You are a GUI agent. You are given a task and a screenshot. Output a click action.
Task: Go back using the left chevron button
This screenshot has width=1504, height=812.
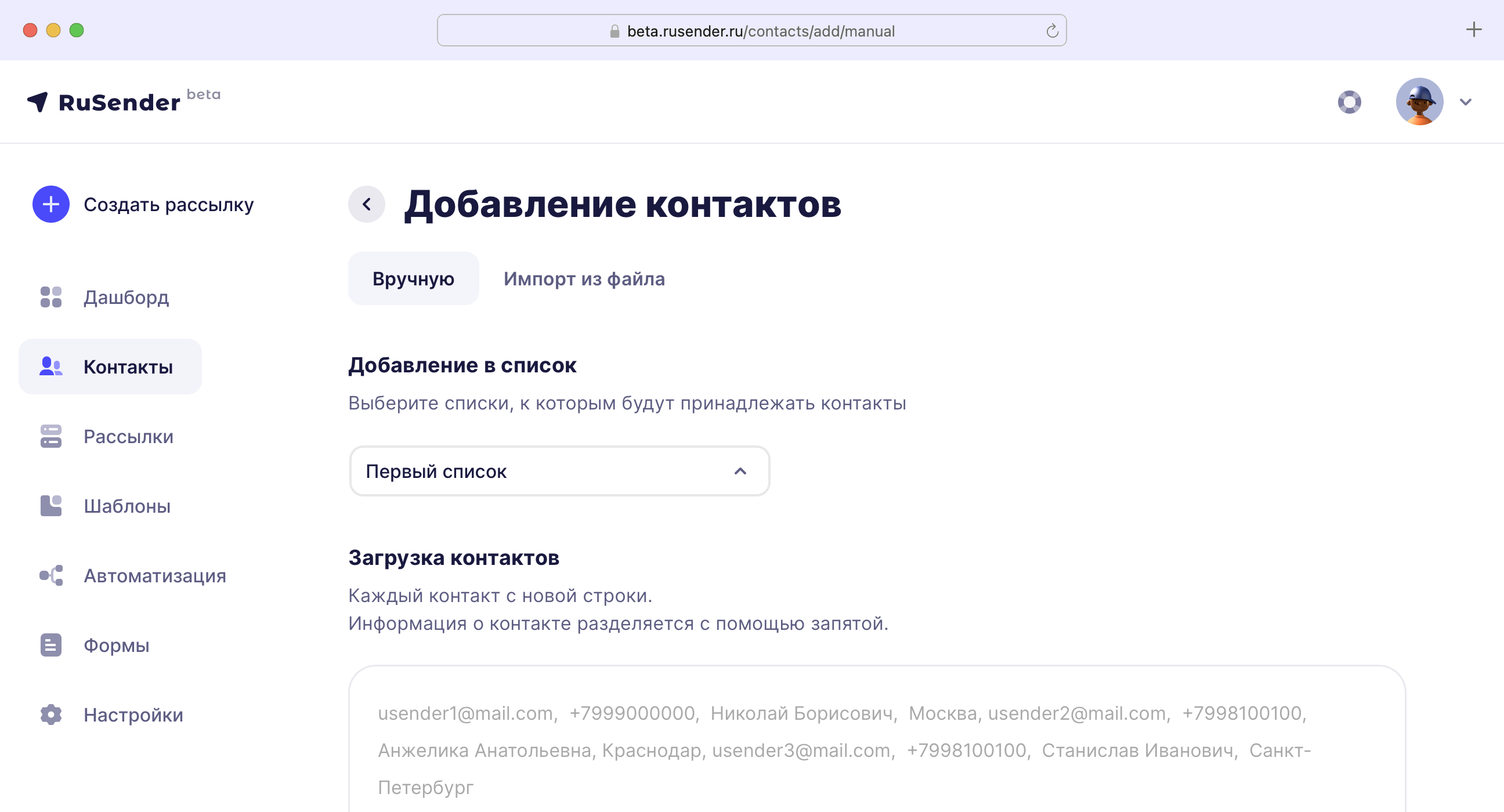[x=367, y=204]
